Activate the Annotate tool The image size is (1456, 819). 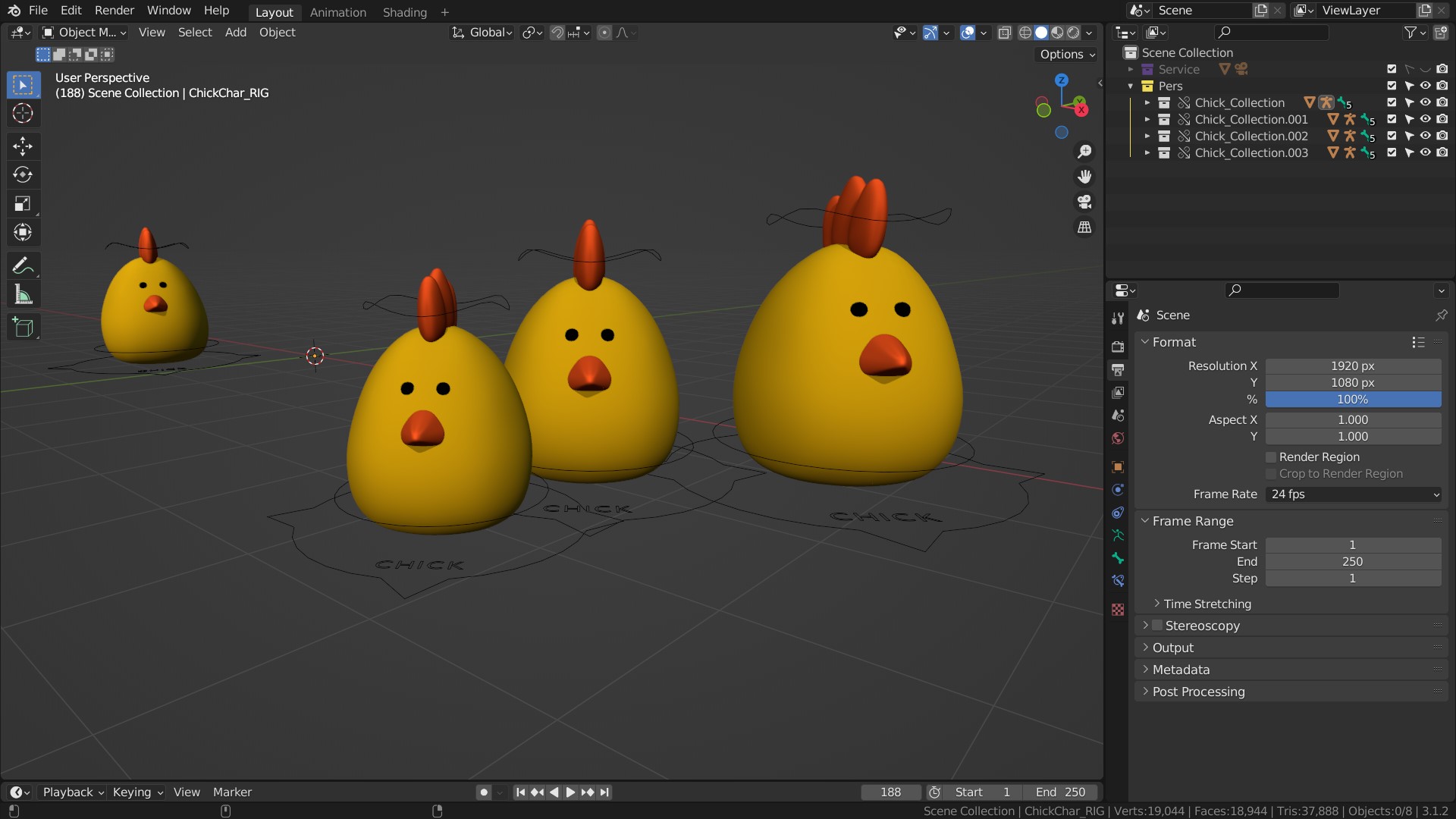(23, 265)
